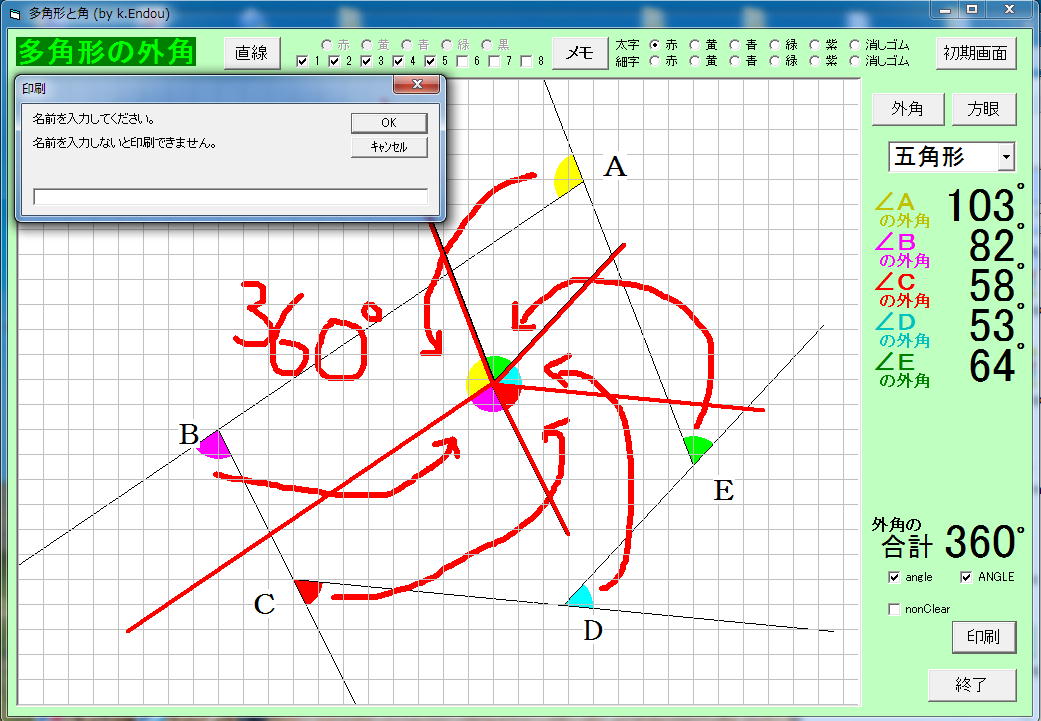Select 太字 消しゴム thick eraser

[x=854, y=45]
